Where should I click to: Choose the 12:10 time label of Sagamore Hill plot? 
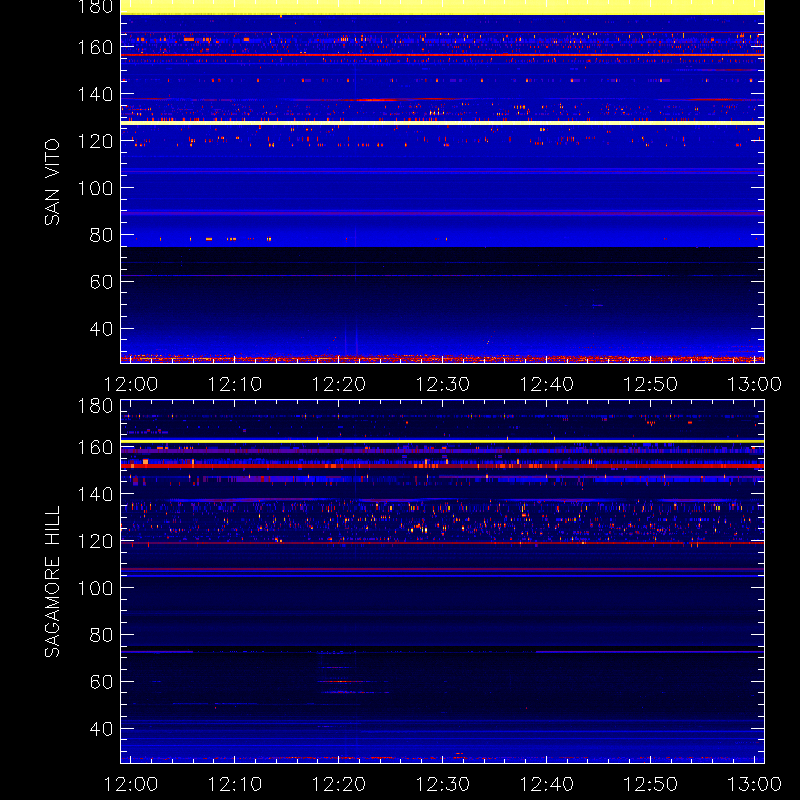235,784
